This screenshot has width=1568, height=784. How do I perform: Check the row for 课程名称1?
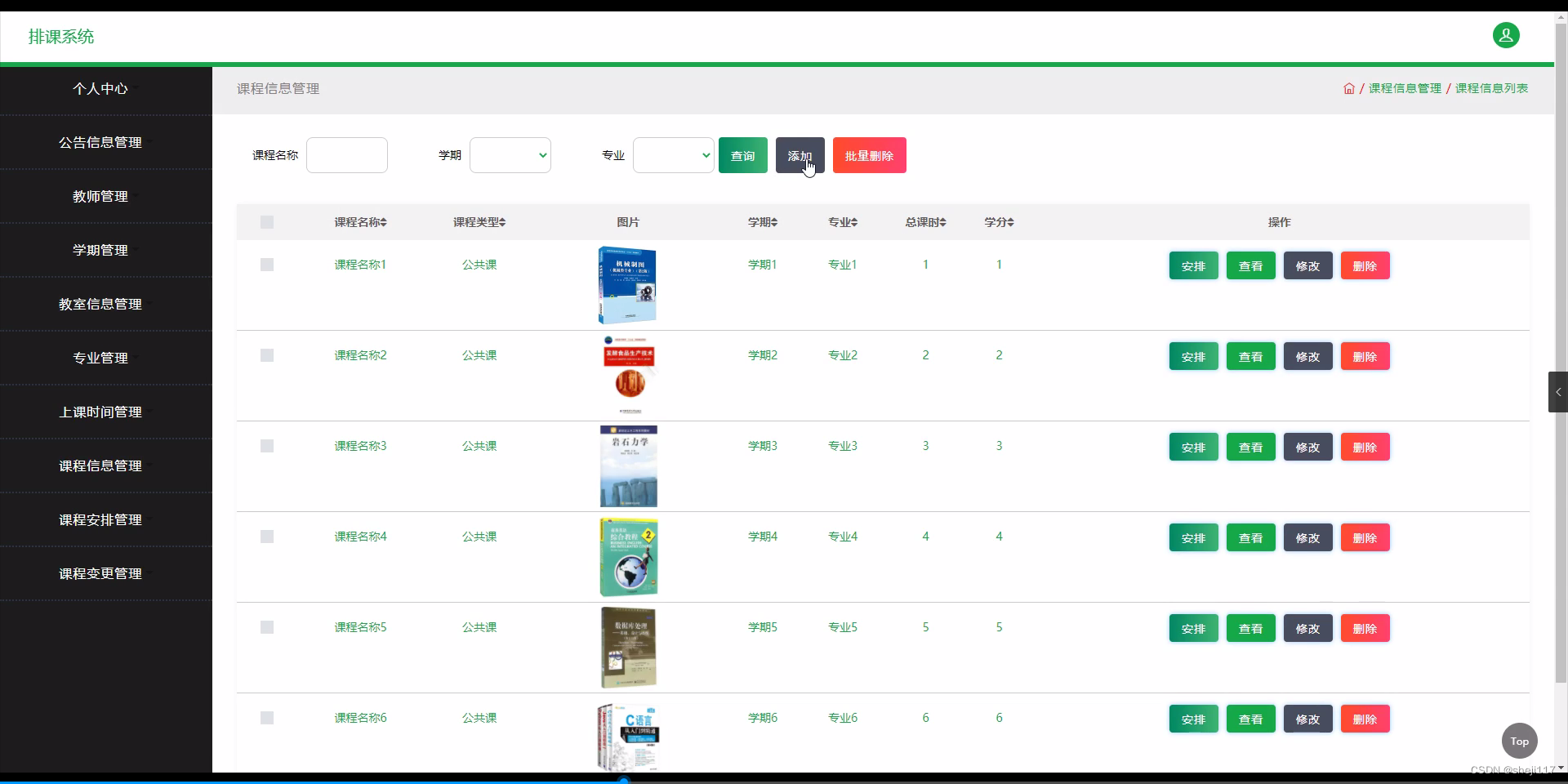tap(267, 265)
